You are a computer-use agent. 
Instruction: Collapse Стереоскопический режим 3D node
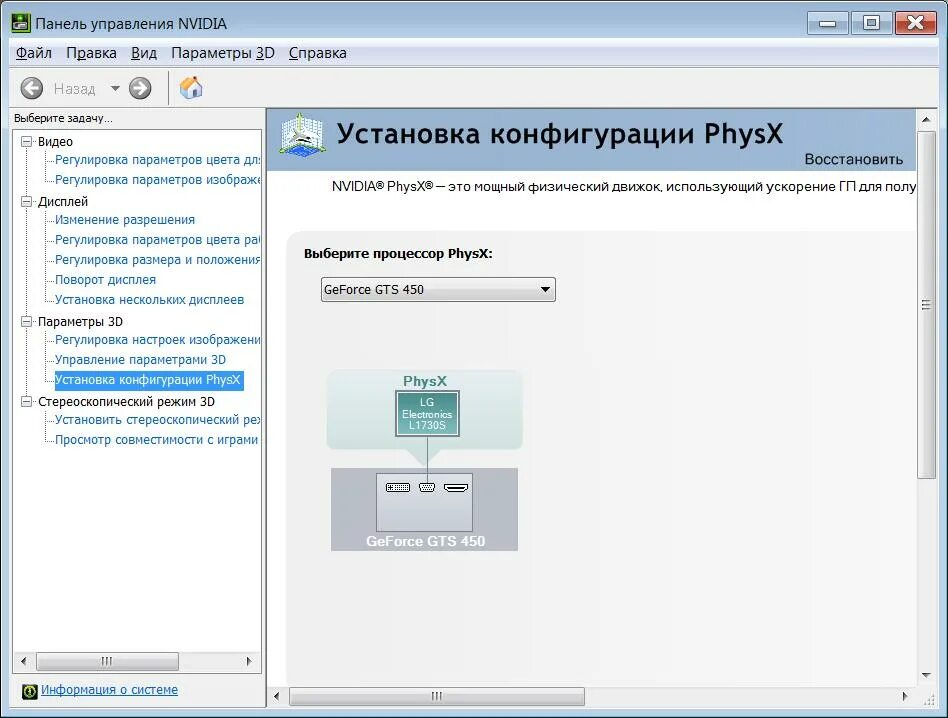click(27, 401)
